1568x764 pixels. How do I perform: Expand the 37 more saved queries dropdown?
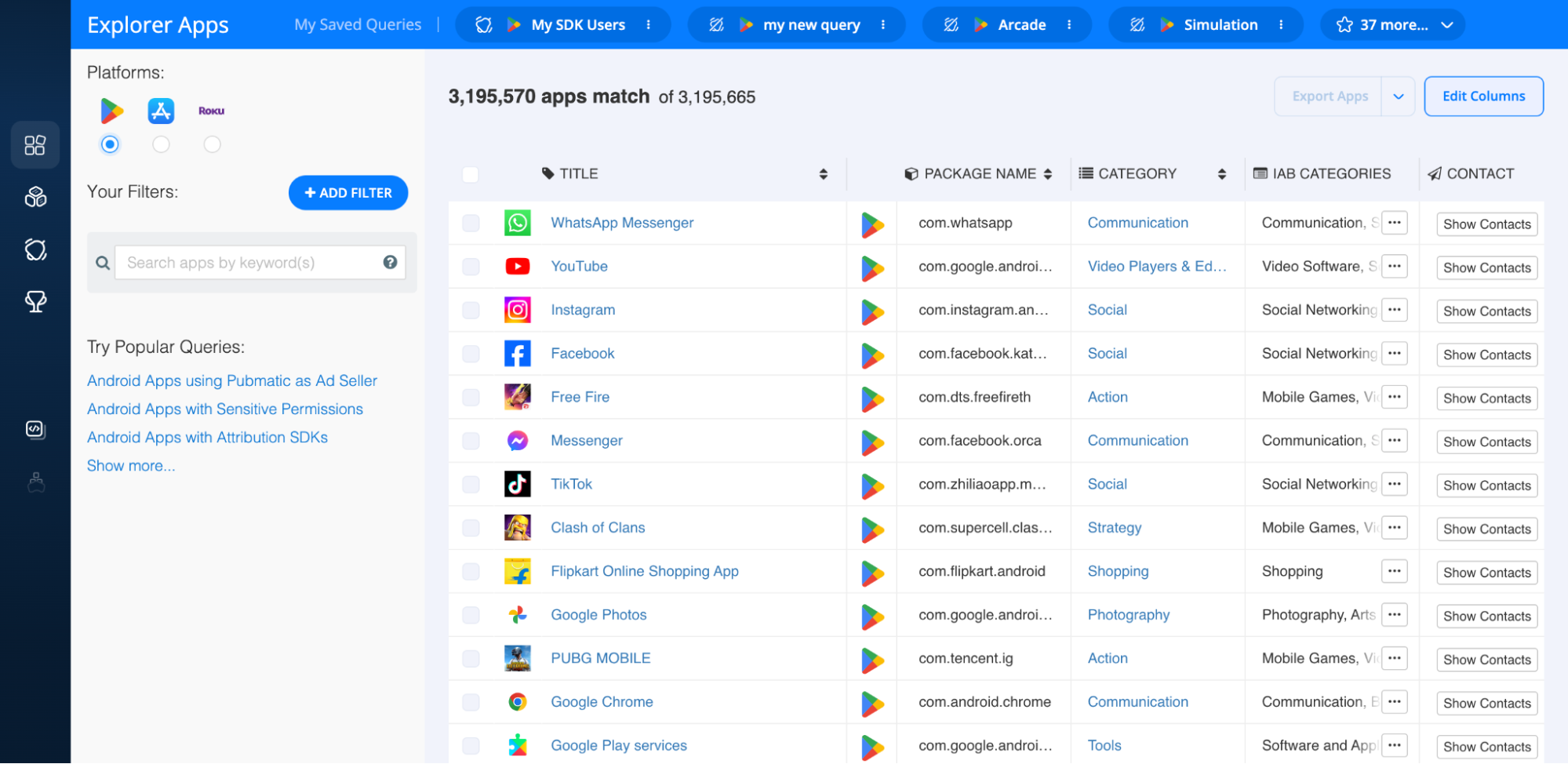point(1393,25)
